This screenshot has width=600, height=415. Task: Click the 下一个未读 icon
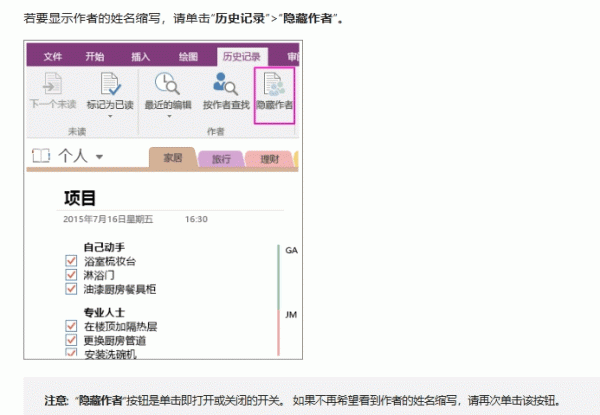[52, 83]
